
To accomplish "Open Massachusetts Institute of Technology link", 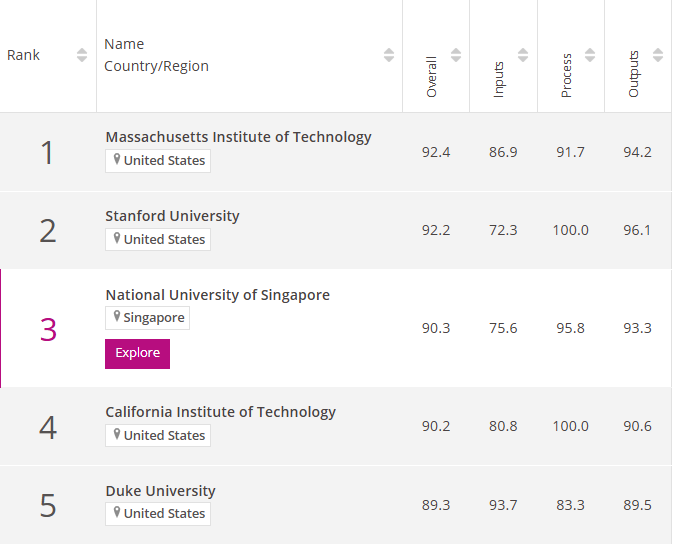I will click(238, 137).
